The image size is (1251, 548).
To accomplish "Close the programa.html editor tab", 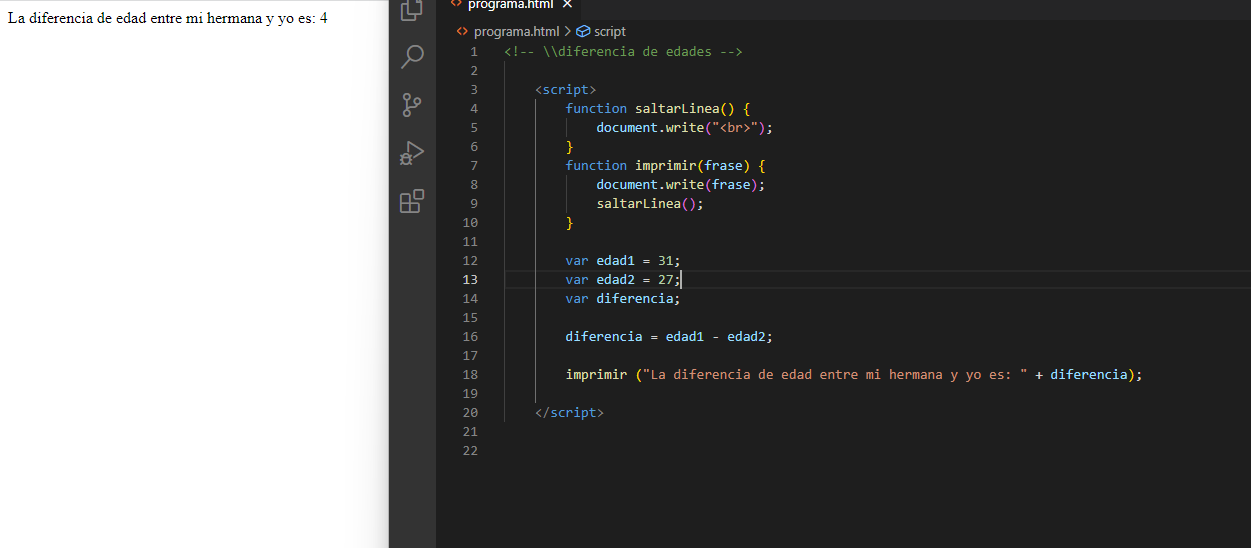I will tap(567, 4).
